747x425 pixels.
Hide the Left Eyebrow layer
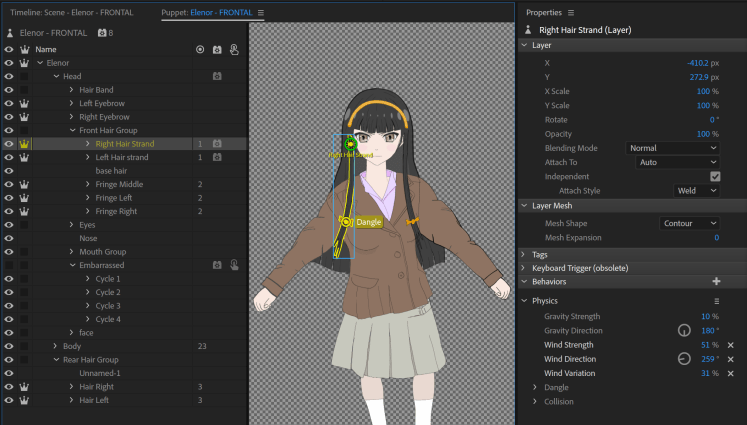point(8,103)
